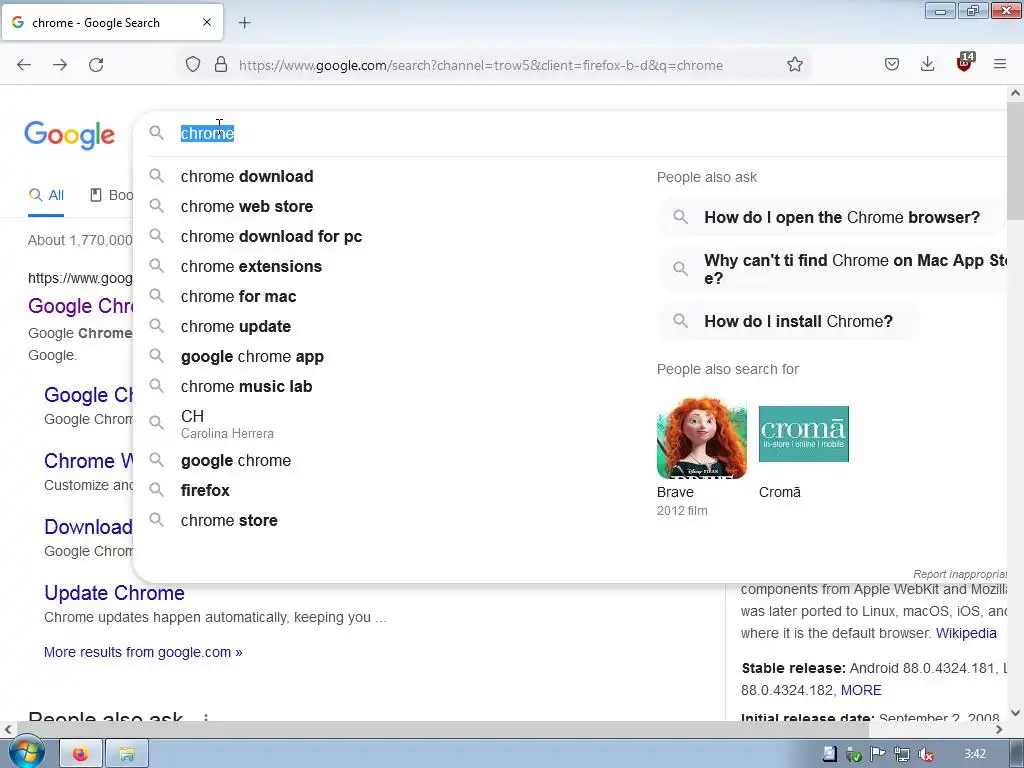Select suggestion chrome web store
The image size is (1024, 768).
247,206
